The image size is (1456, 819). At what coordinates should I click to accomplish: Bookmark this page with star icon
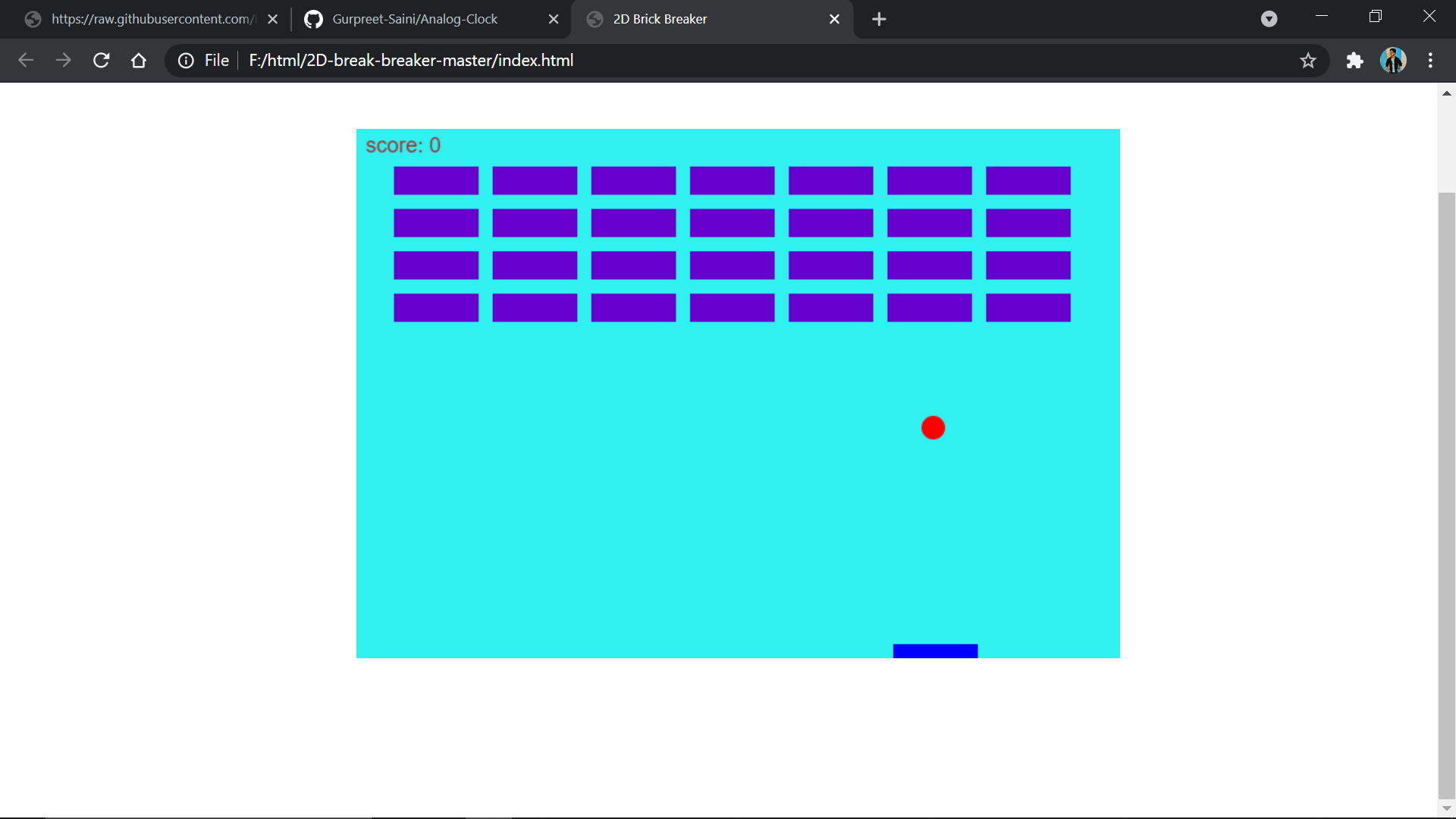1308,61
